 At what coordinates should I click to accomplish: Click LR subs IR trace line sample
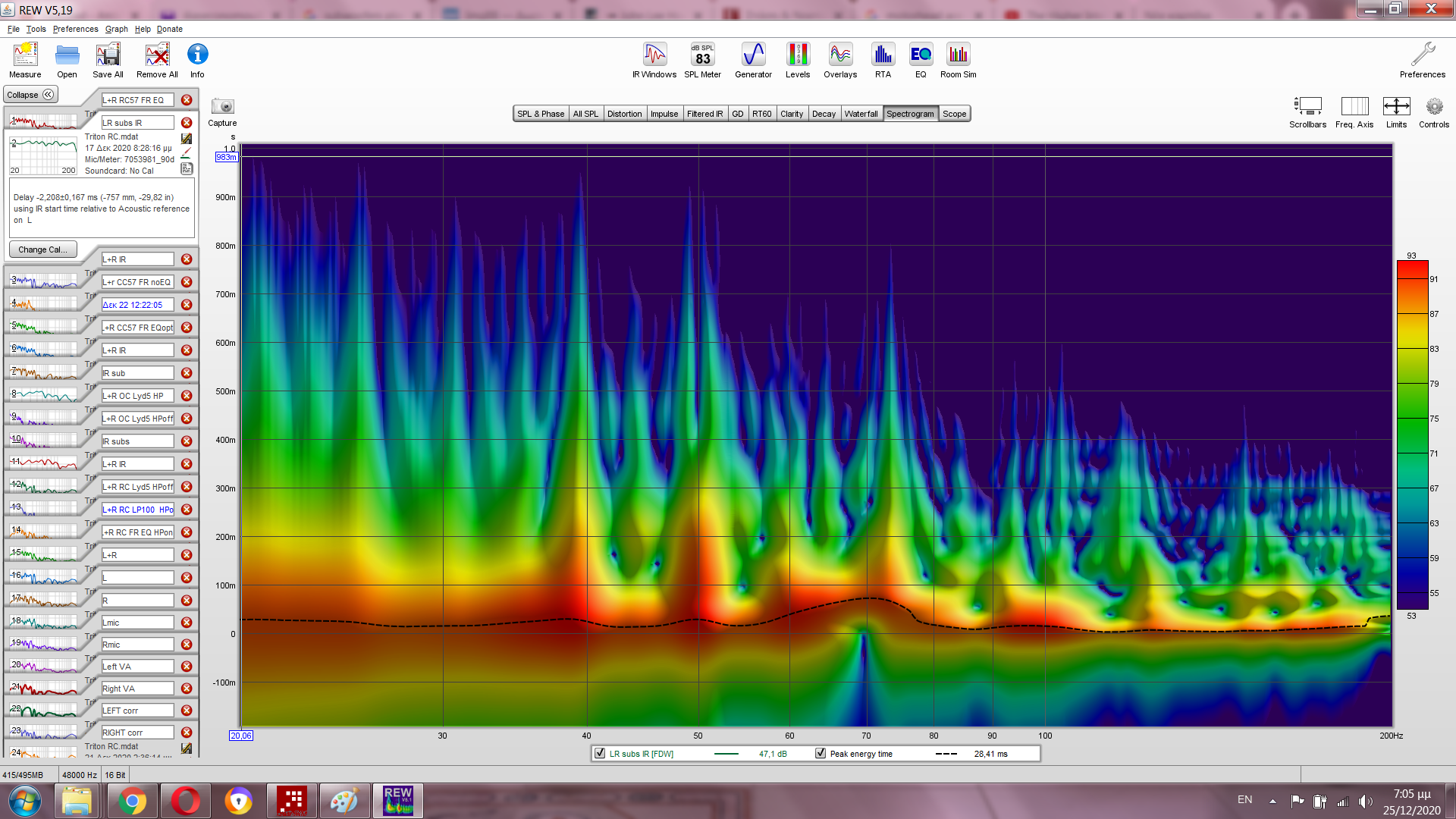(726, 754)
